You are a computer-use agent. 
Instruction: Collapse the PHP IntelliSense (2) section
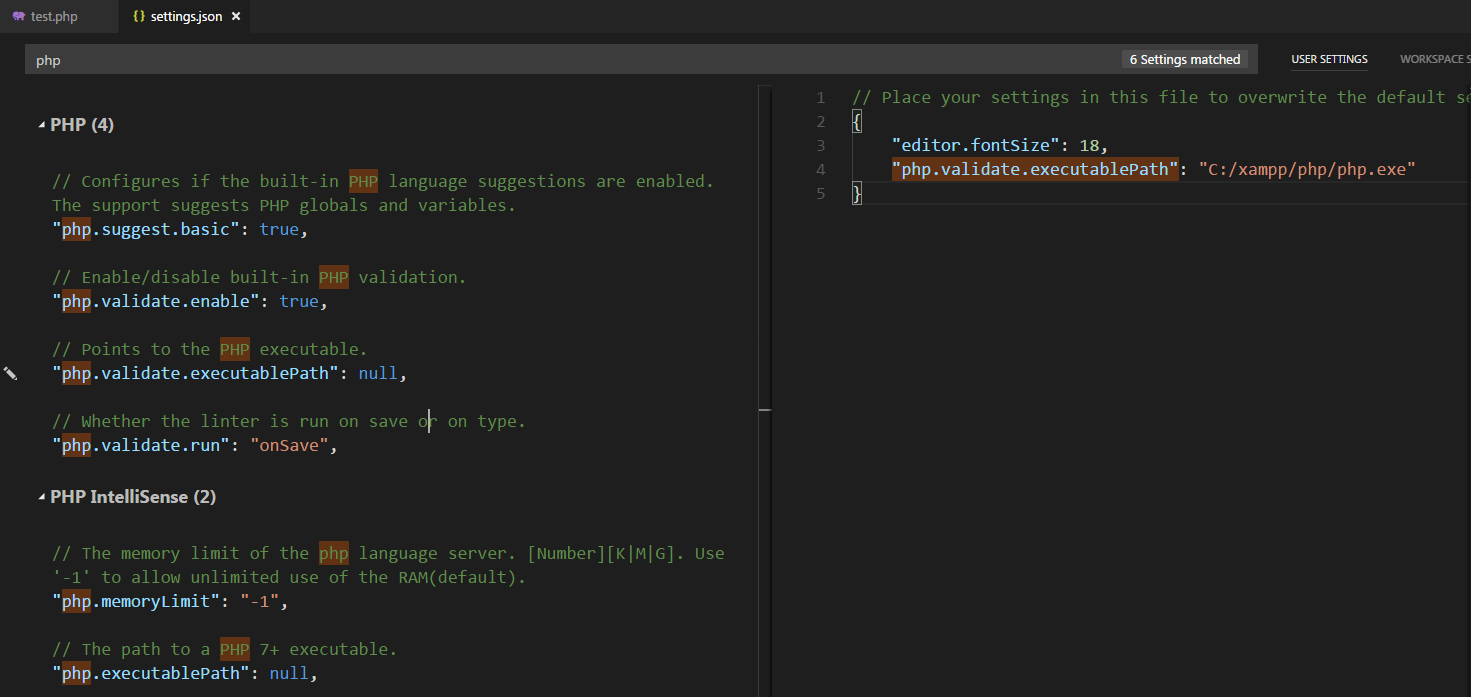pyautogui.click(x=41, y=496)
